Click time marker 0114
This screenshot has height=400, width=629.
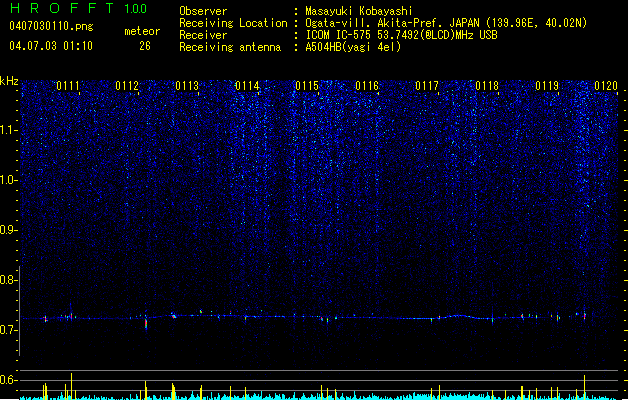[x=247, y=86]
